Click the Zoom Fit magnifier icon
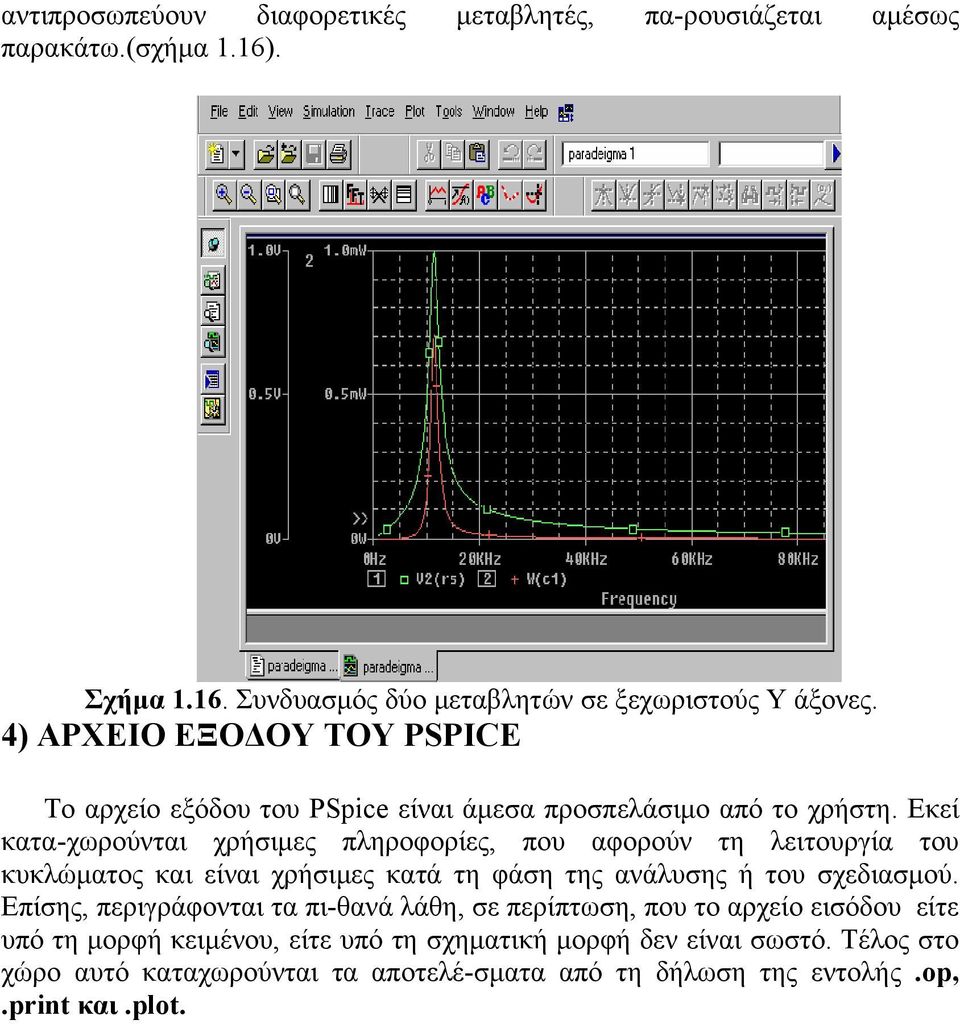Viewport: 960px width, 1024px height. click(x=298, y=195)
